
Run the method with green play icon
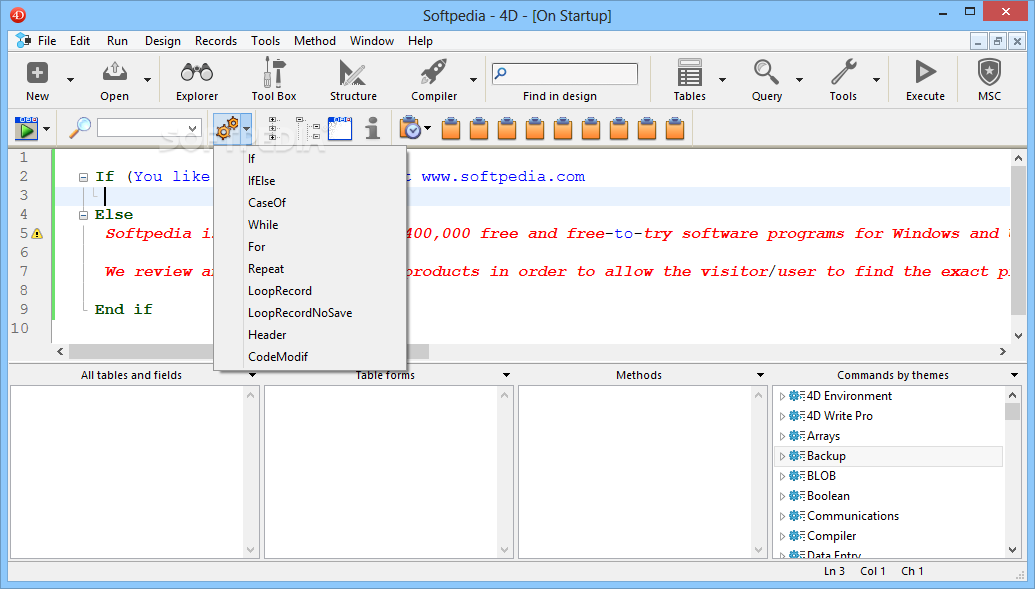pyautogui.click(x=26, y=128)
